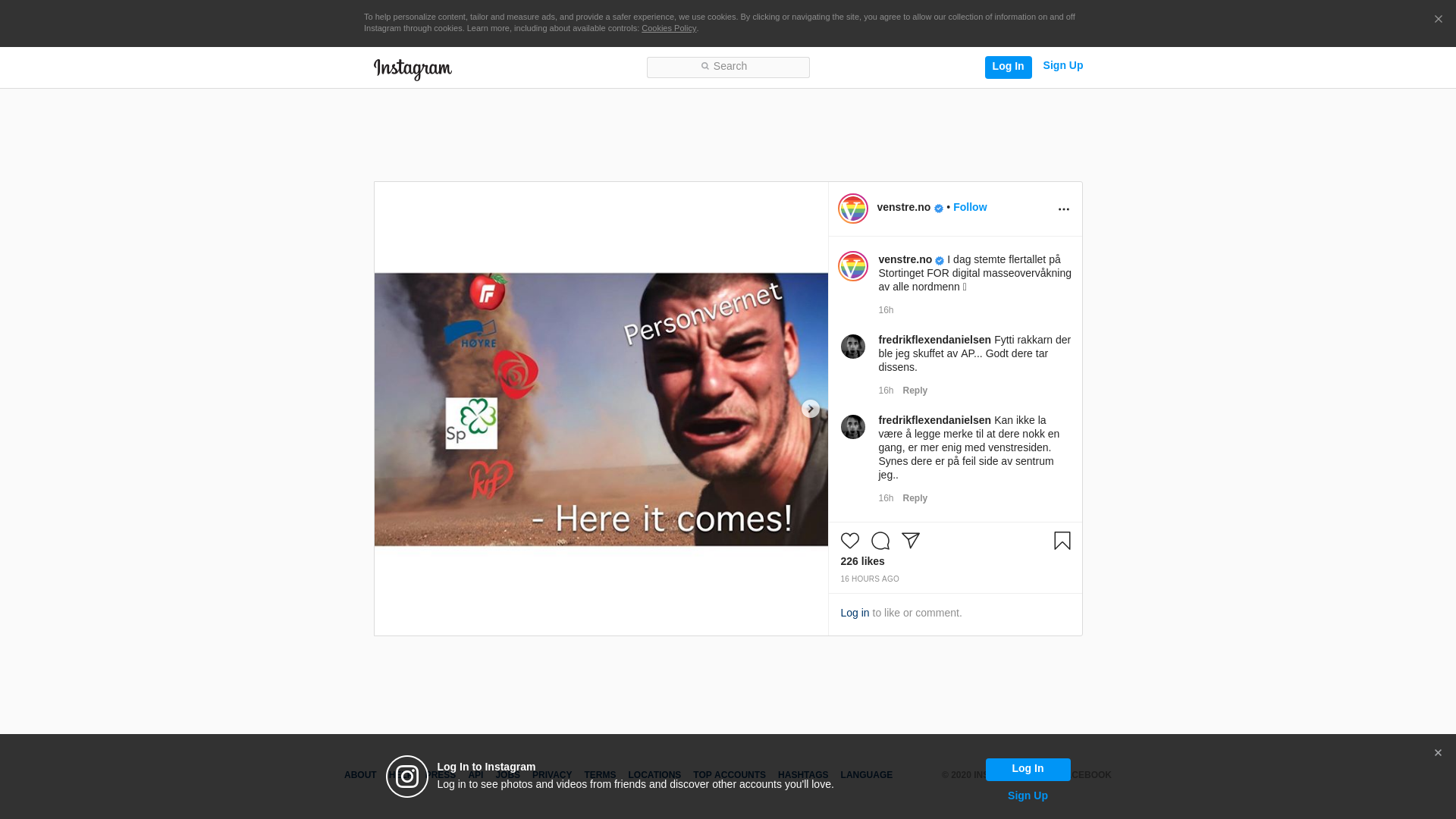The image size is (1456, 819).
Task: Click the Log In button in header
Action: 1008,67
